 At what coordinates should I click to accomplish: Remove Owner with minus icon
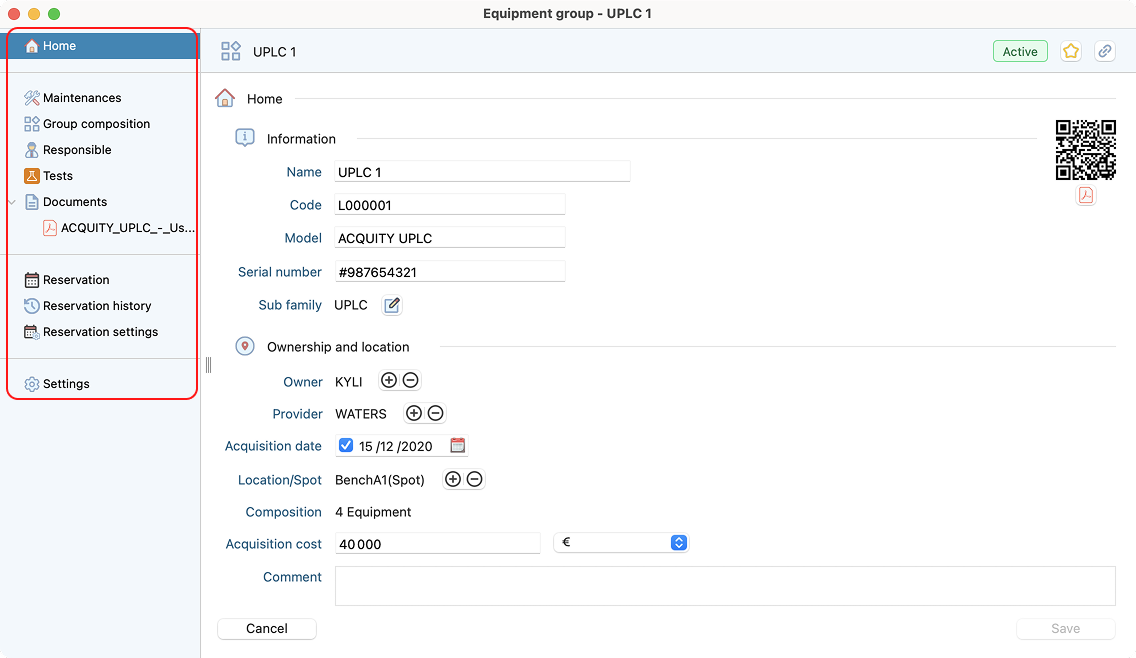click(x=410, y=380)
